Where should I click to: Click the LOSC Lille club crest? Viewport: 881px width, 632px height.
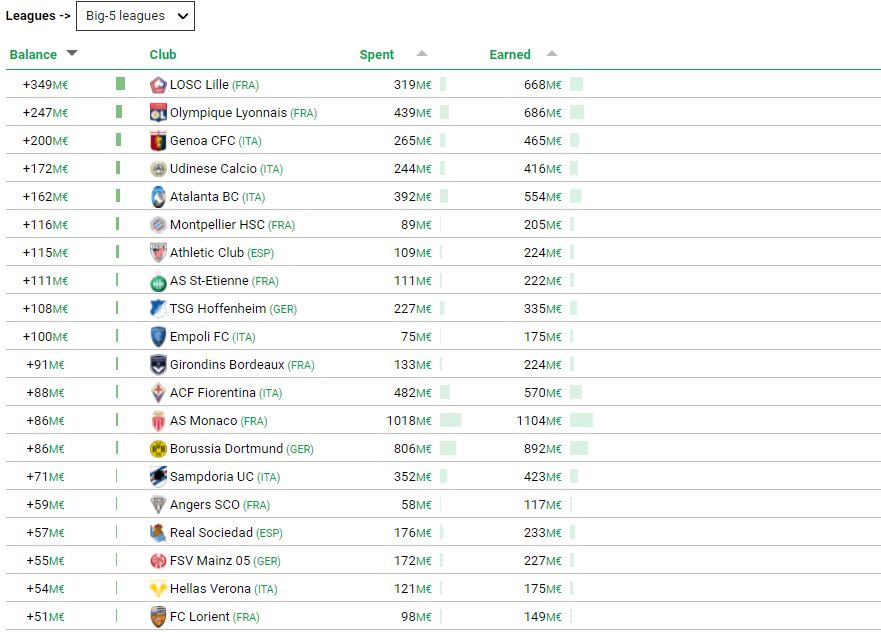158,85
